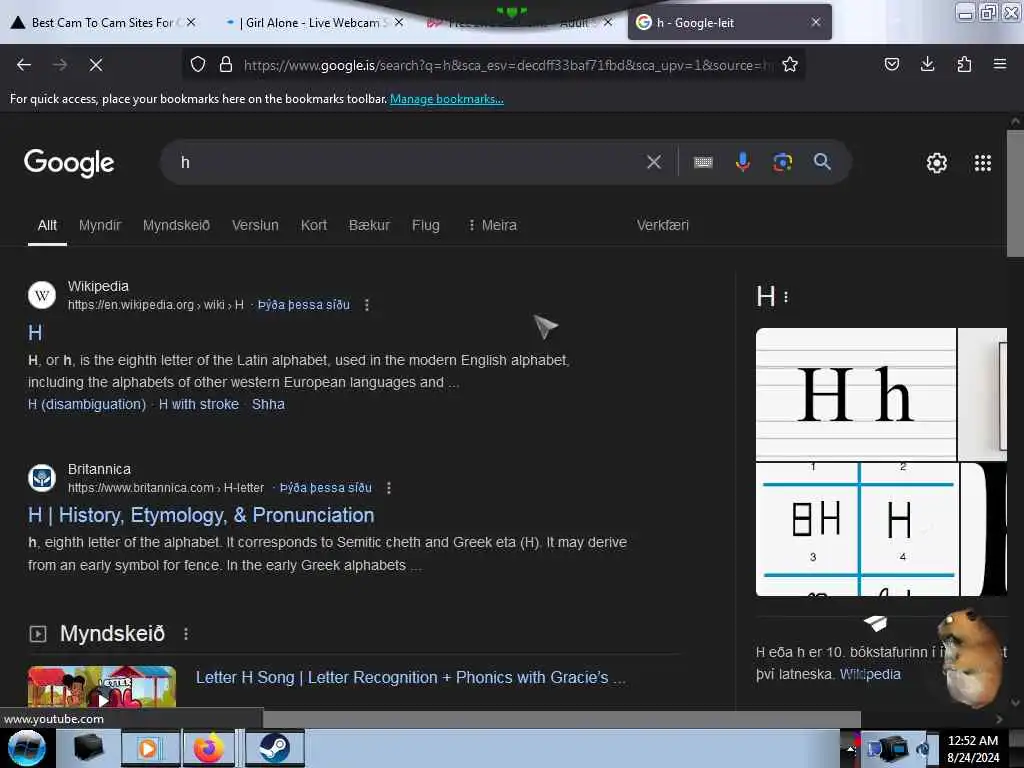
Task: Open the Flug flights tab
Action: click(426, 225)
